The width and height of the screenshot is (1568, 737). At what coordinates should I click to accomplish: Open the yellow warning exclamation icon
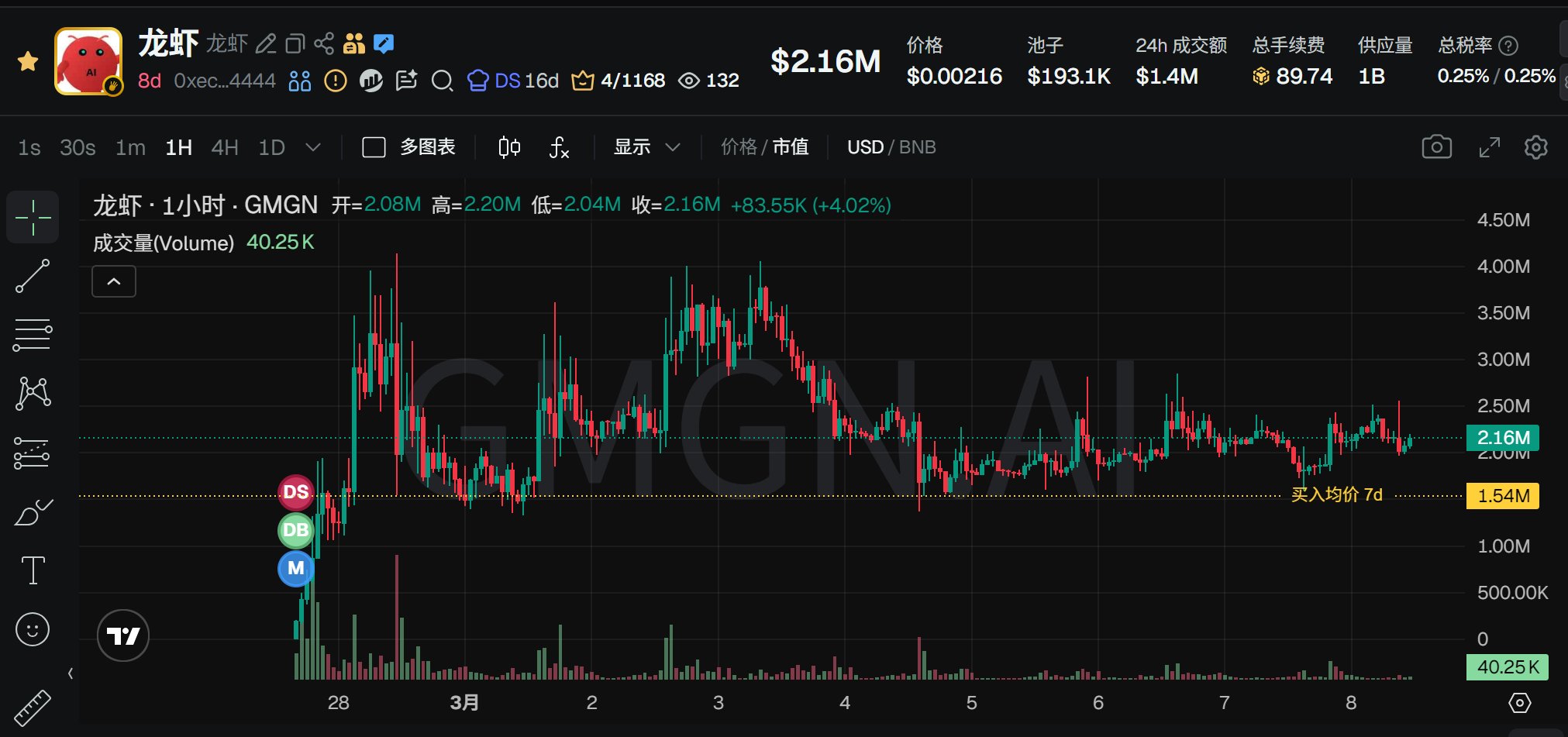[336, 81]
